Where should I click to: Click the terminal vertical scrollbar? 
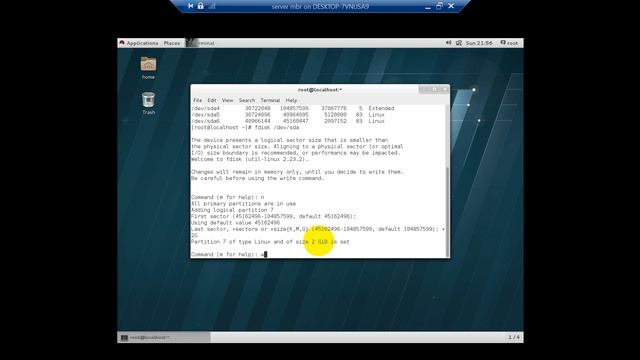coord(447,212)
